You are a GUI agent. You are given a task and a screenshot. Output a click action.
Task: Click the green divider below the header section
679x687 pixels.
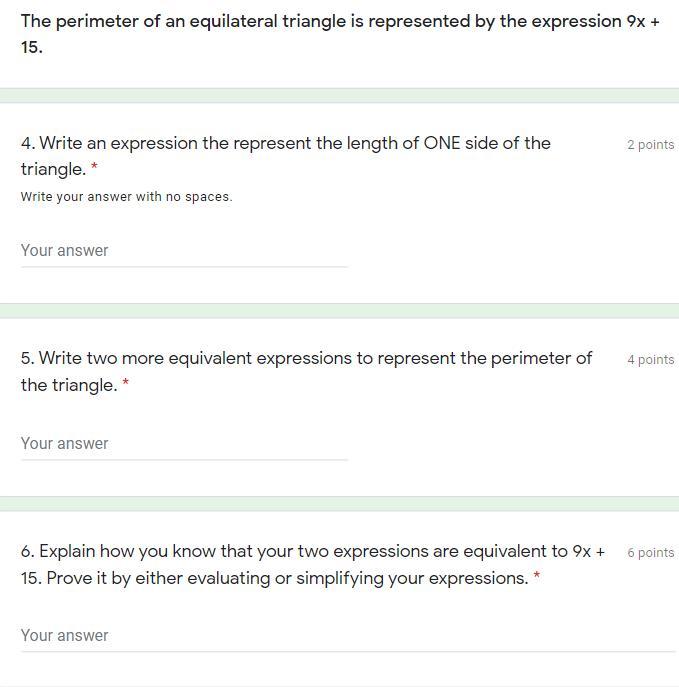339,95
